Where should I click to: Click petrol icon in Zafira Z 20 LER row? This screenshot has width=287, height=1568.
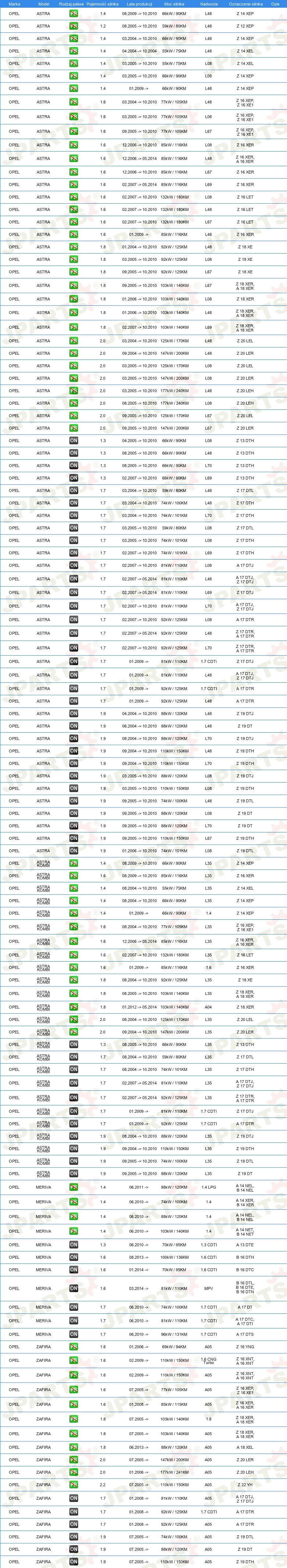[73, 1460]
